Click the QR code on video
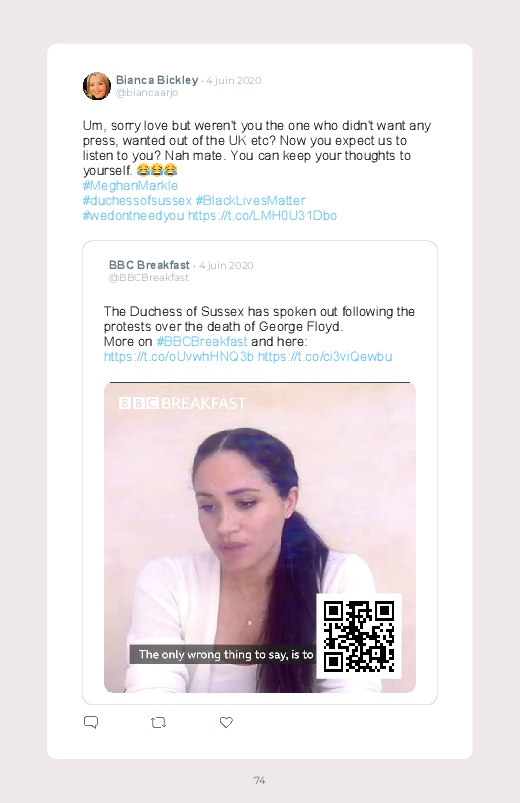This screenshot has height=803, width=520. (x=359, y=637)
